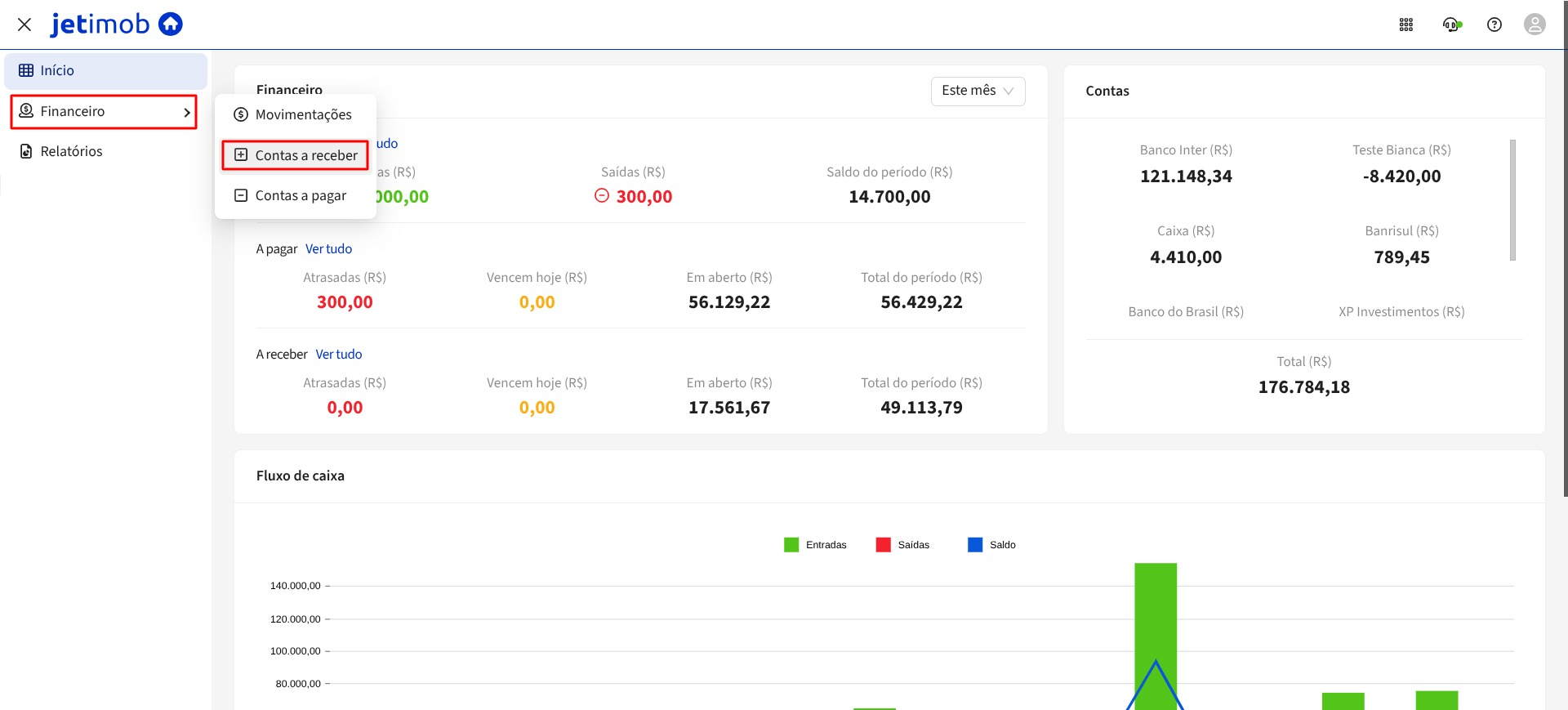Click the Contas panel scrollbar
The image size is (1568, 710).
pos(1512,200)
